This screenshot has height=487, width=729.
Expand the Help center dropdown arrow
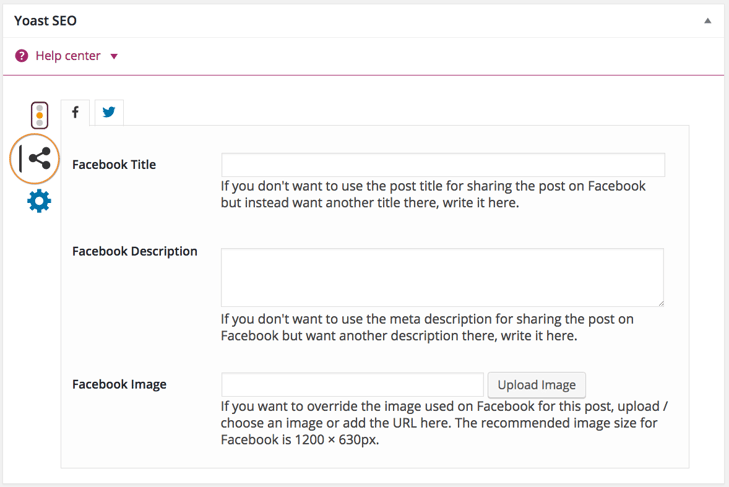point(114,56)
